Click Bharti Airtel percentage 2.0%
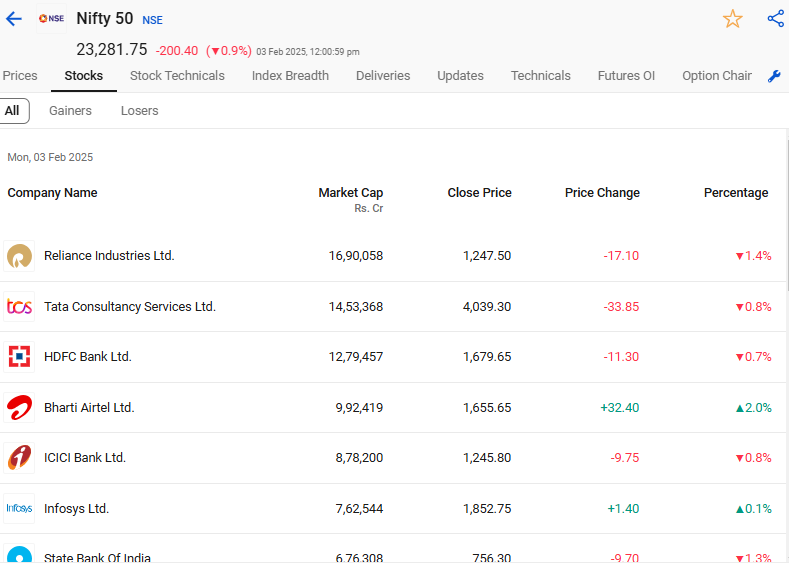The height and width of the screenshot is (563, 789). (x=753, y=408)
